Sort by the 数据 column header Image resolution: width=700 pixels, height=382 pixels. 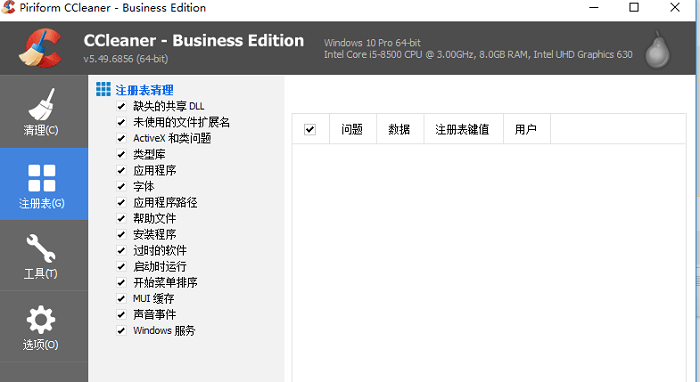(x=400, y=129)
